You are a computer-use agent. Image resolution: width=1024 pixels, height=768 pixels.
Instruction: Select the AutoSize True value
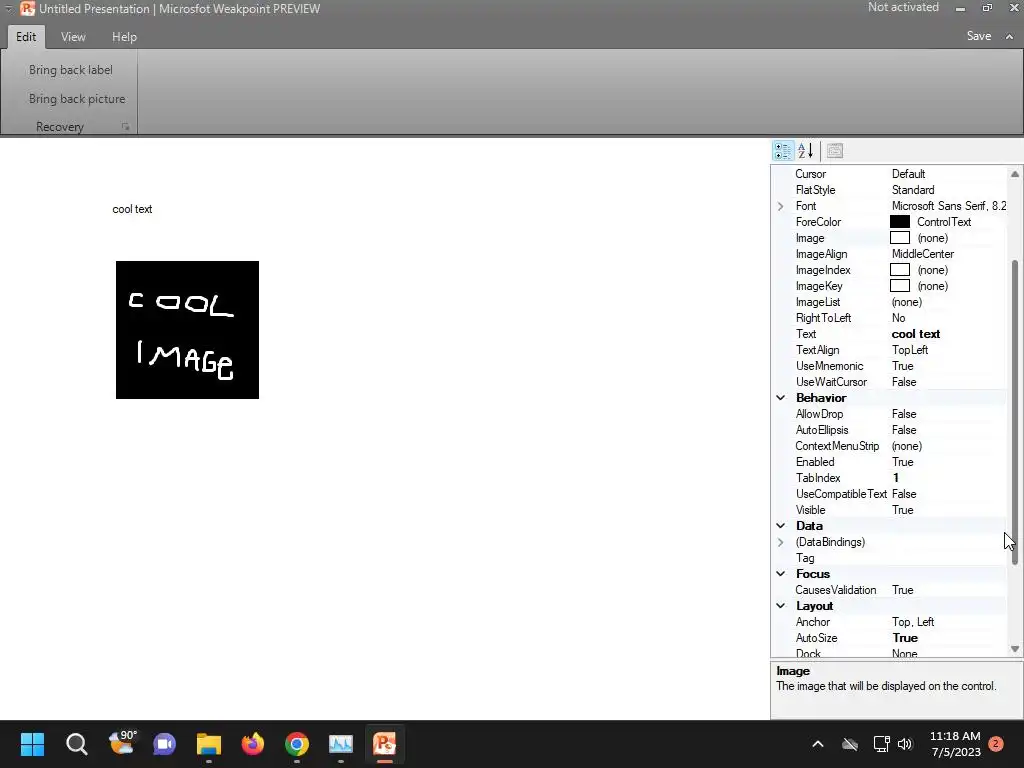pos(905,638)
